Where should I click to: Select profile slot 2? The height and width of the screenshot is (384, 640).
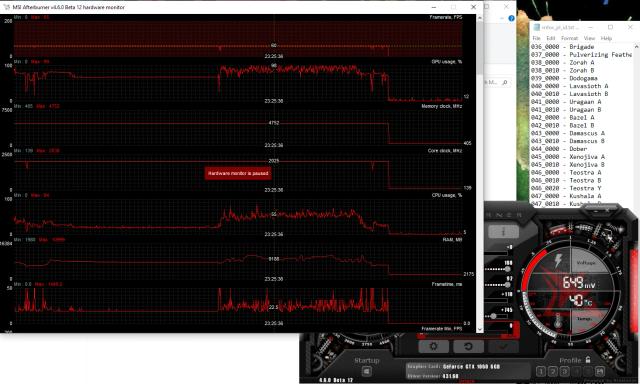(x=553, y=371)
